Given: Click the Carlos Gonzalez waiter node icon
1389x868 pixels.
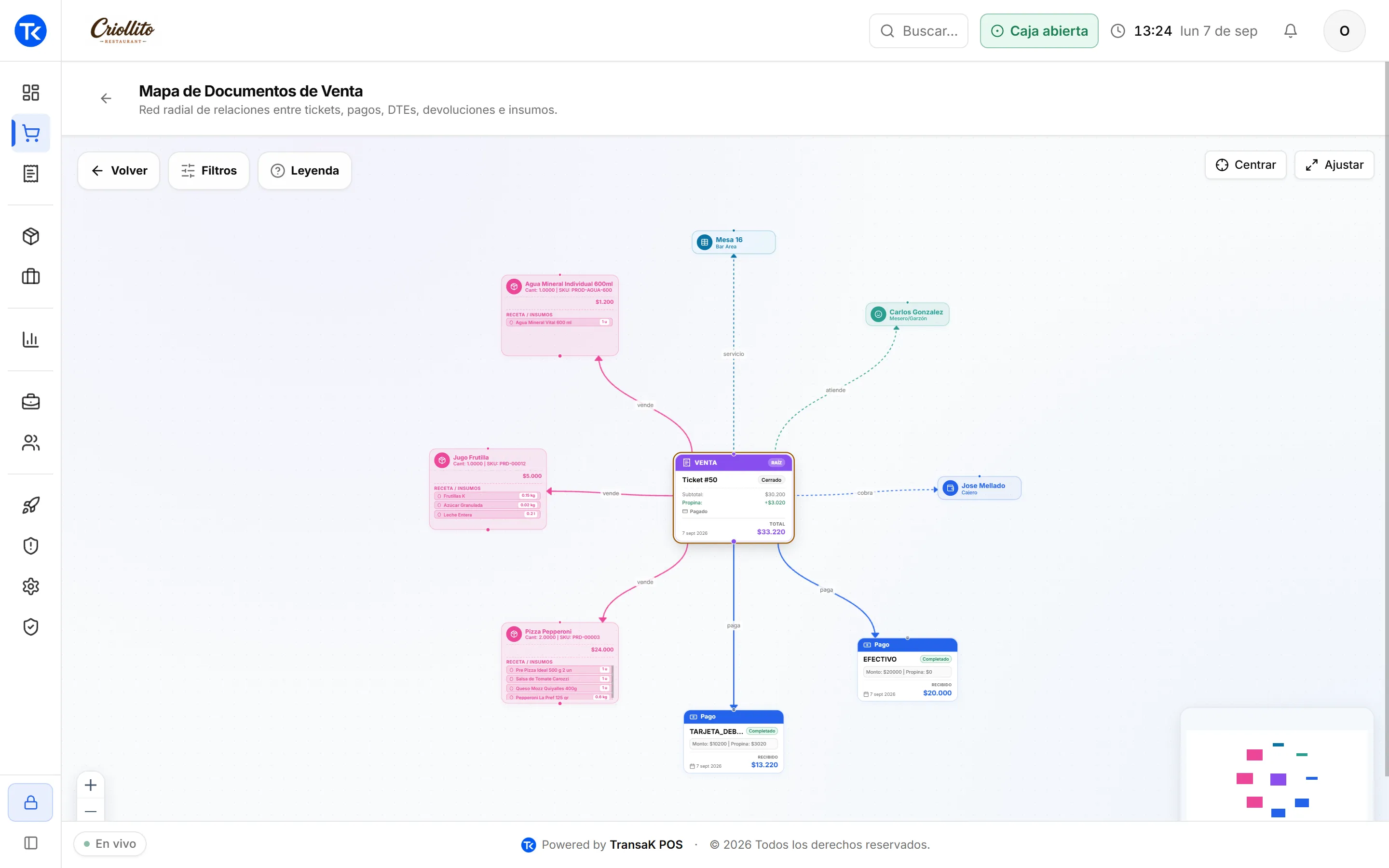Looking at the screenshot, I should [x=878, y=314].
